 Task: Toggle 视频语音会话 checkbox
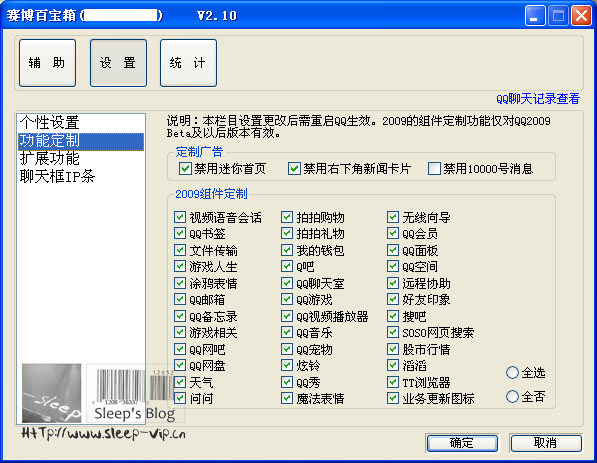tap(180, 217)
